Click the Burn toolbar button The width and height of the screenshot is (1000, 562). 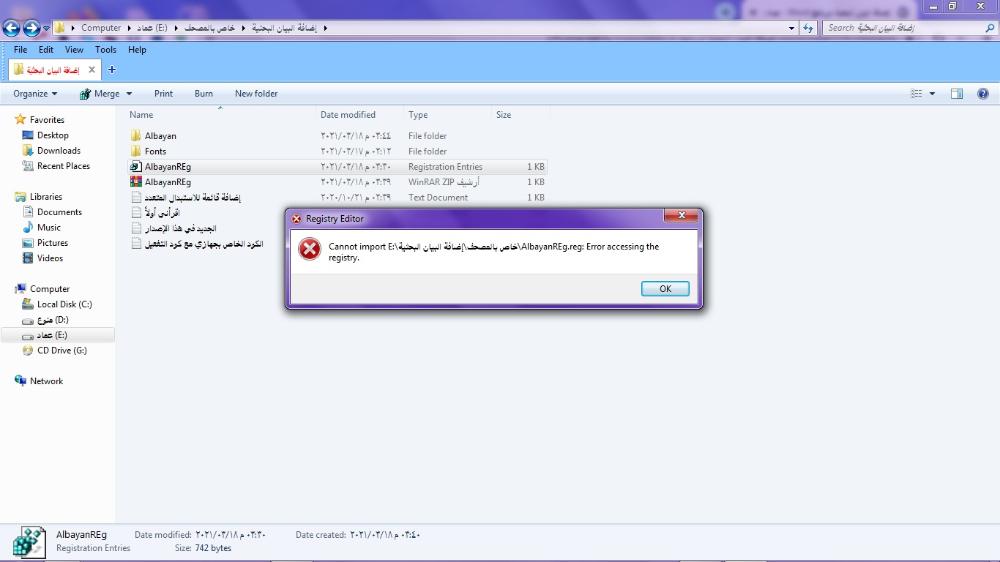203,93
